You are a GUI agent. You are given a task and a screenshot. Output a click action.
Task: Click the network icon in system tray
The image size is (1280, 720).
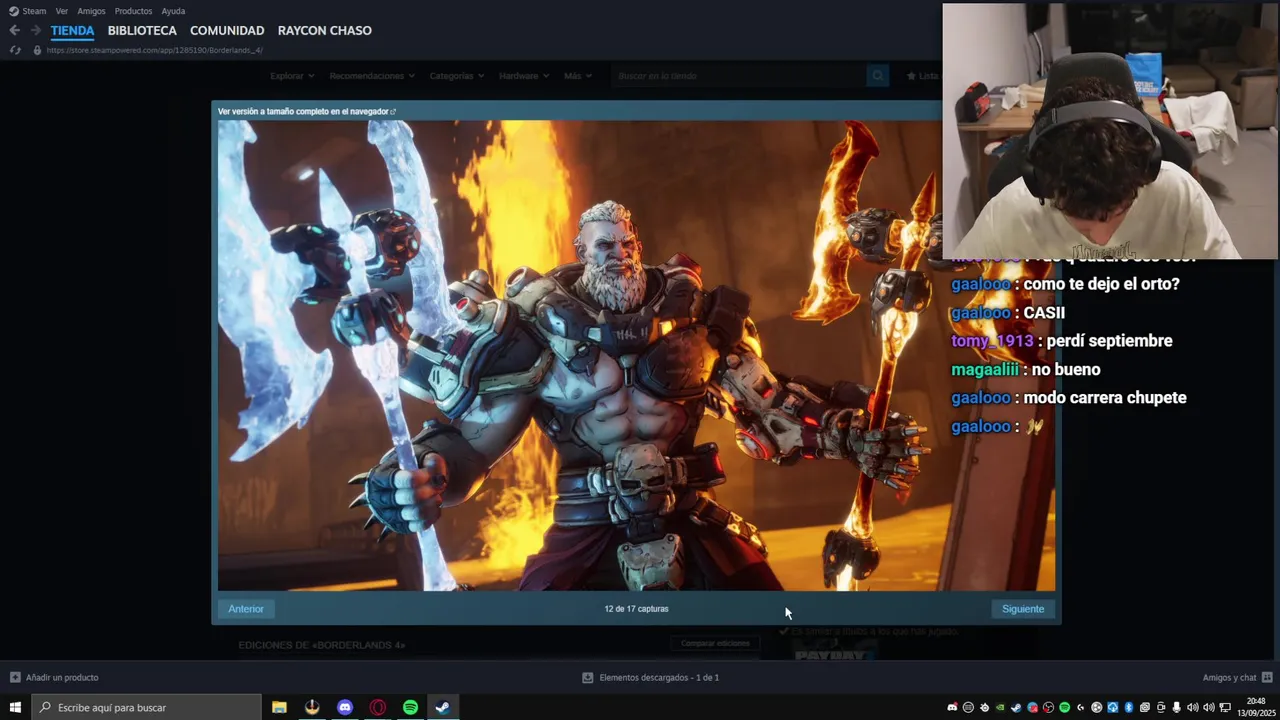click(1225, 707)
